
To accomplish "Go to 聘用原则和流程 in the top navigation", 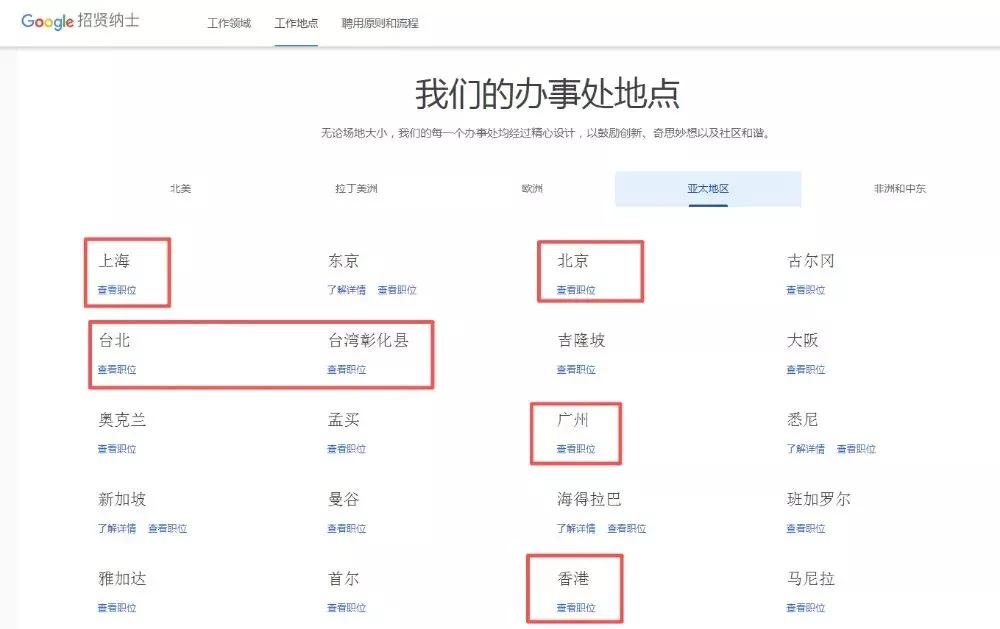I will 380,23.
